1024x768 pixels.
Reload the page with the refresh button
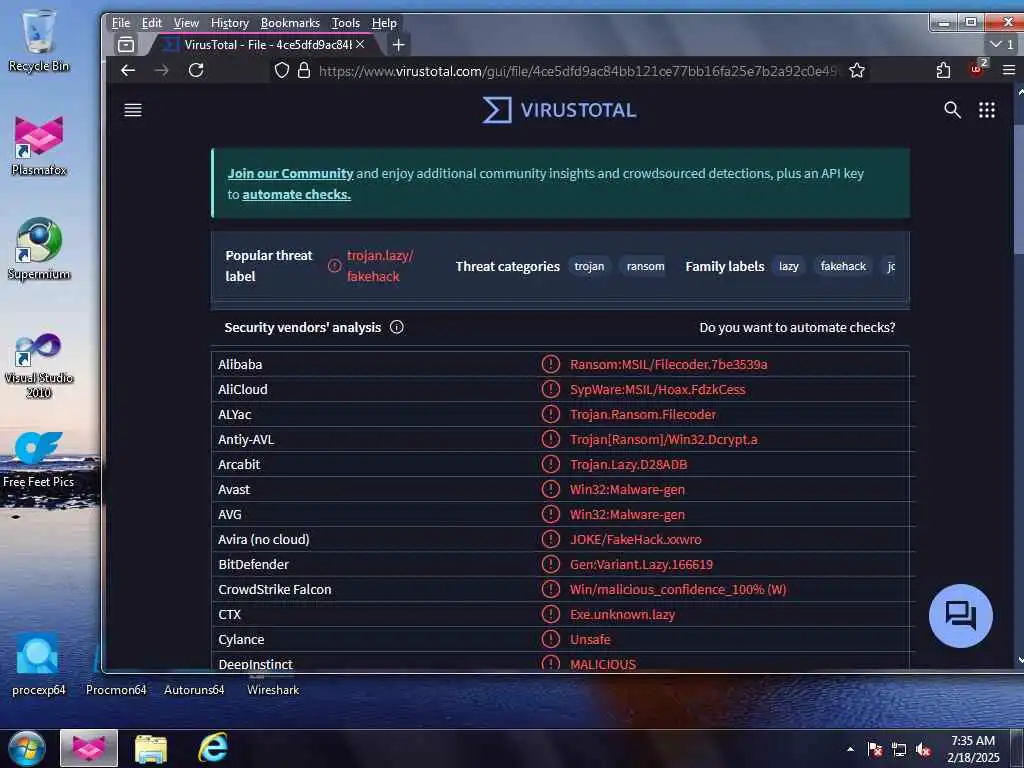click(196, 71)
